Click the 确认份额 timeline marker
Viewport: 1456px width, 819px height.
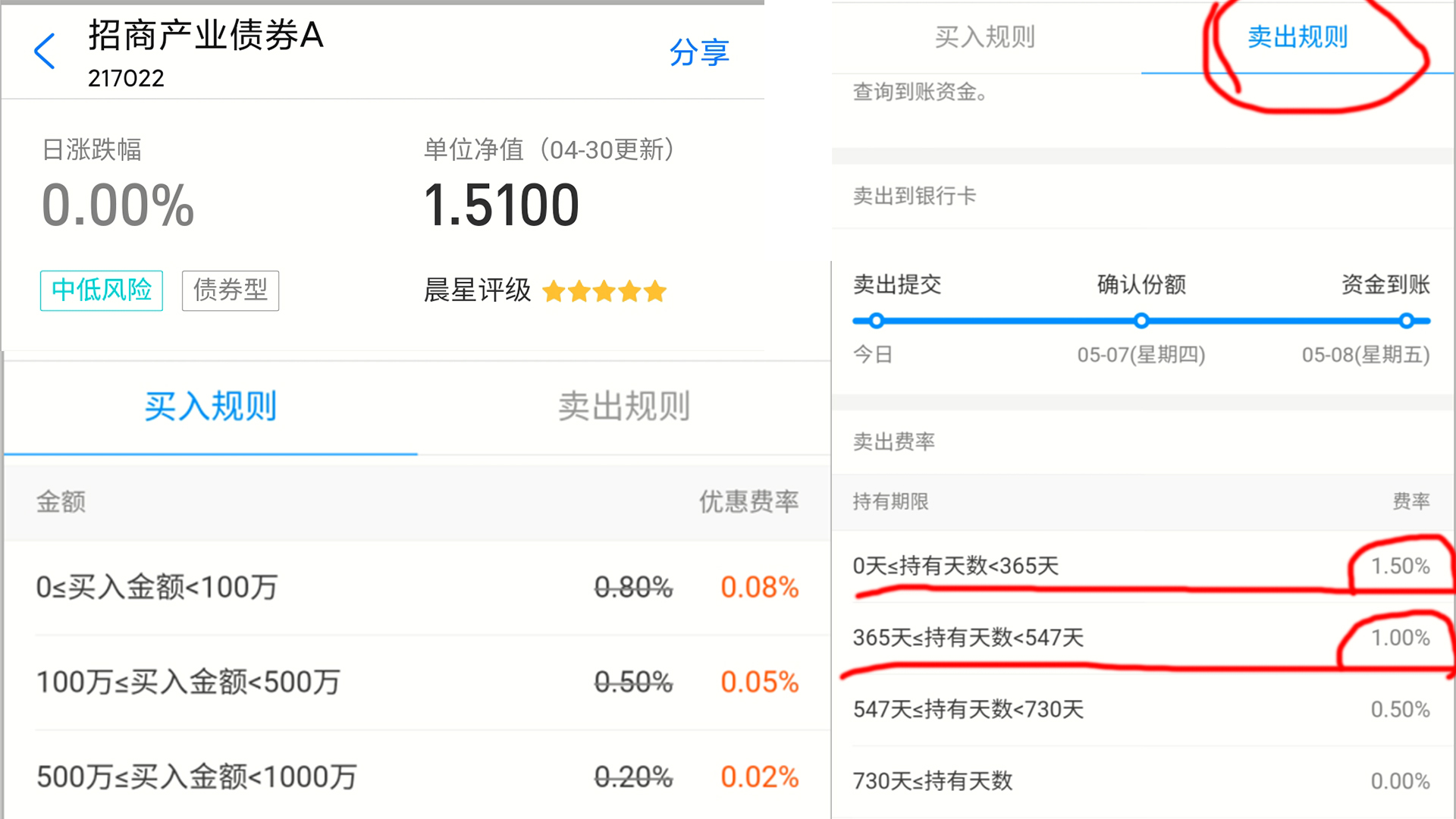point(1141,321)
